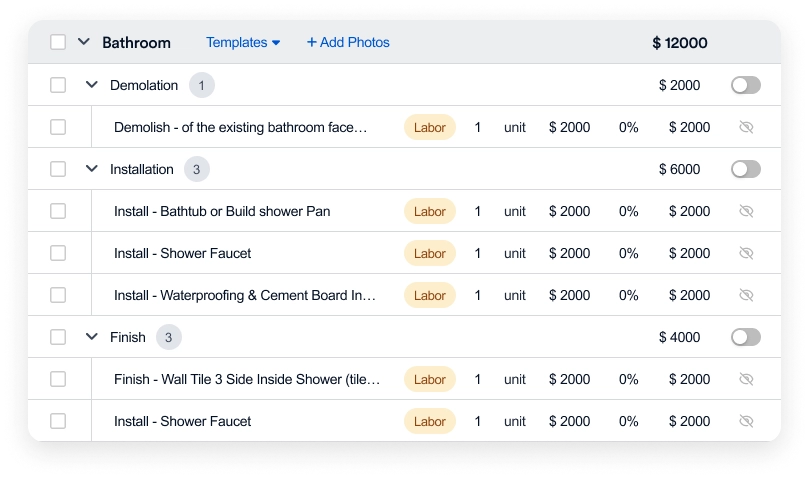Enable the Installation group toggle
The image size is (809, 478).
pos(745,169)
